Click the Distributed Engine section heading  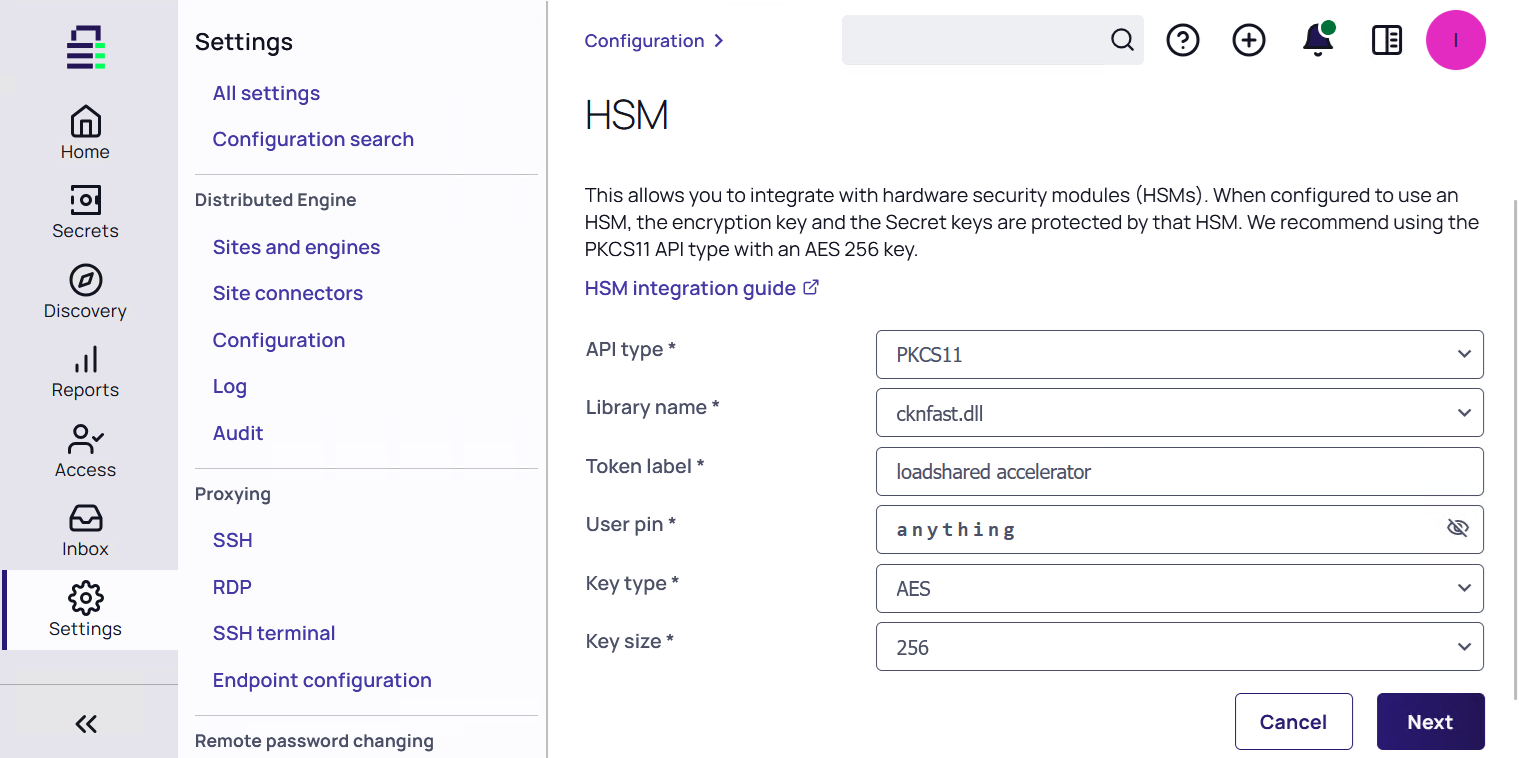pos(275,200)
